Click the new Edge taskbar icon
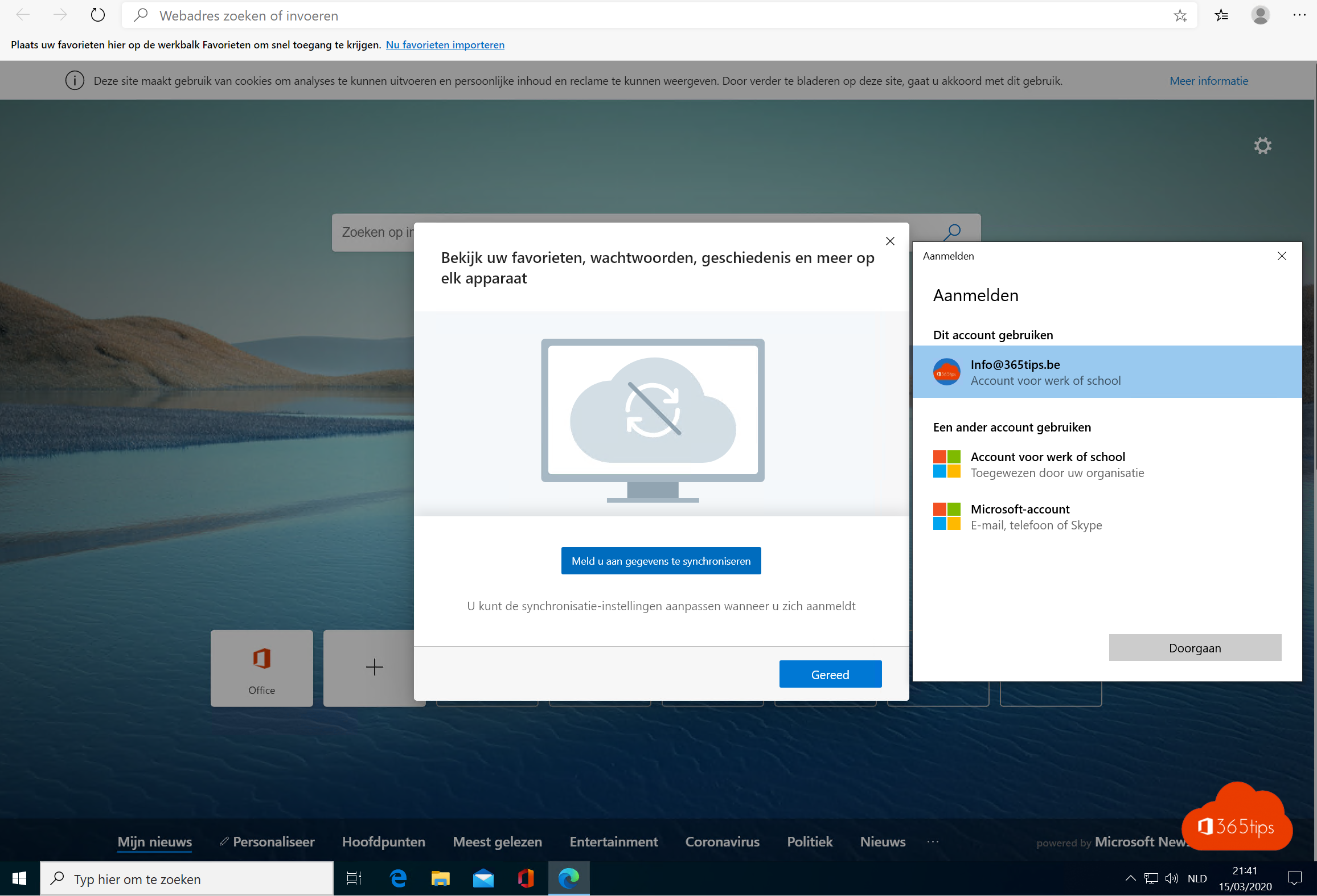Image resolution: width=1317 pixels, height=896 pixels. (x=569, y=879)
